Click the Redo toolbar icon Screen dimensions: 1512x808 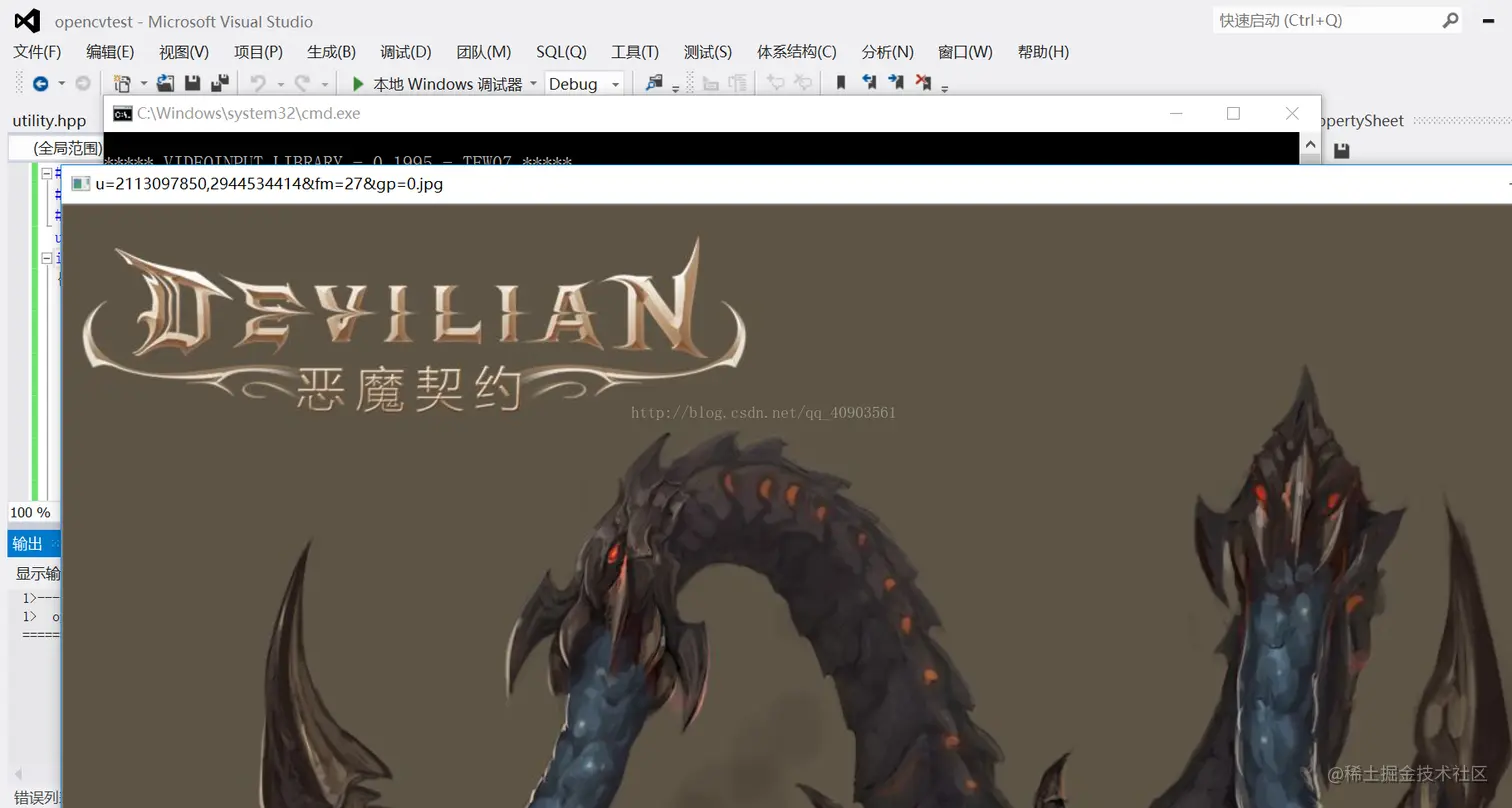[302, 84]
